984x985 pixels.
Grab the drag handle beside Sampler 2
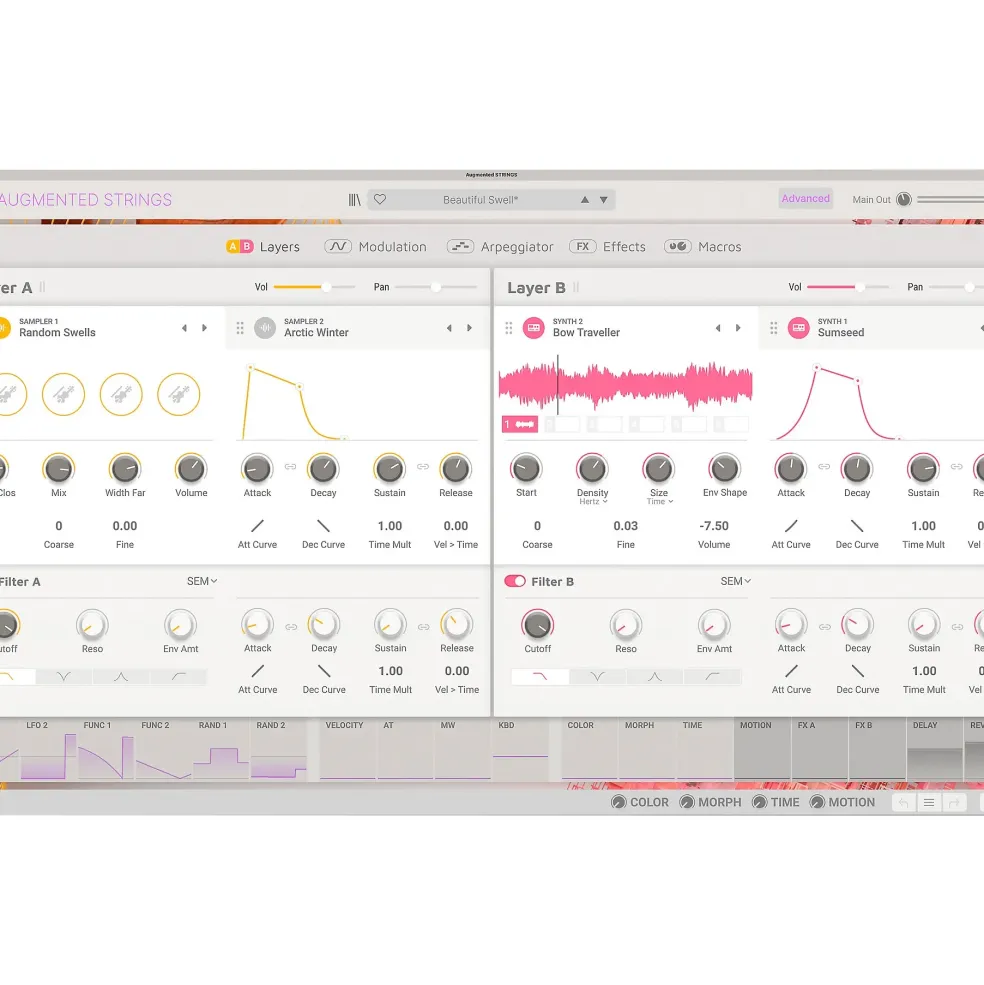pos(240,328)
